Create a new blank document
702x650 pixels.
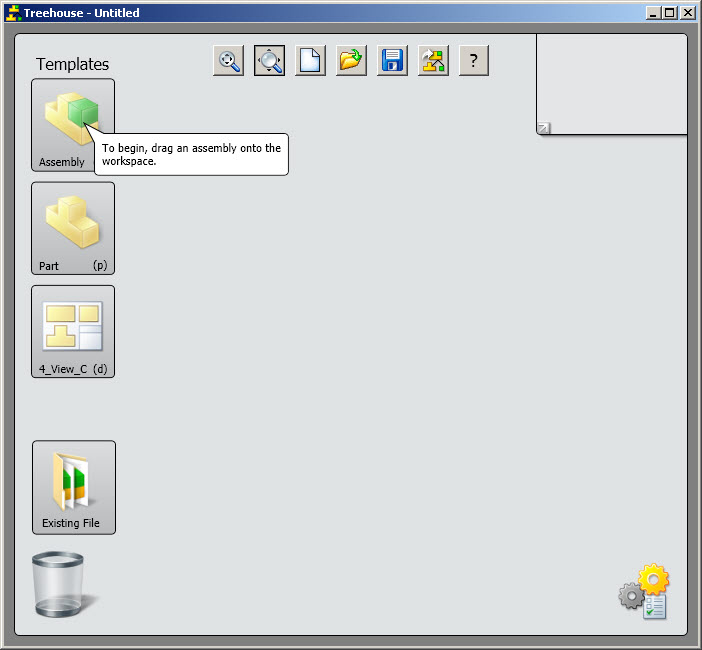click(310, 60)
